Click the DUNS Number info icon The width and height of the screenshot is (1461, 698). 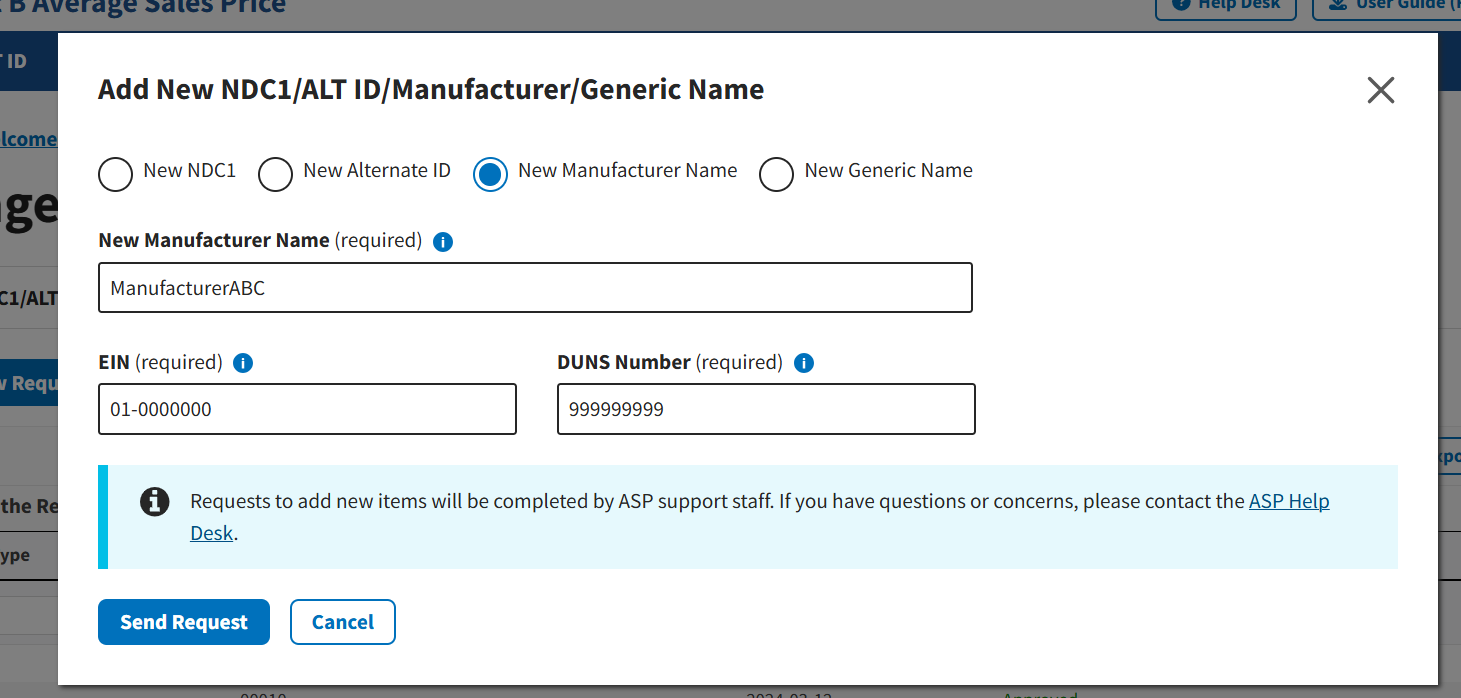(803, 363)
